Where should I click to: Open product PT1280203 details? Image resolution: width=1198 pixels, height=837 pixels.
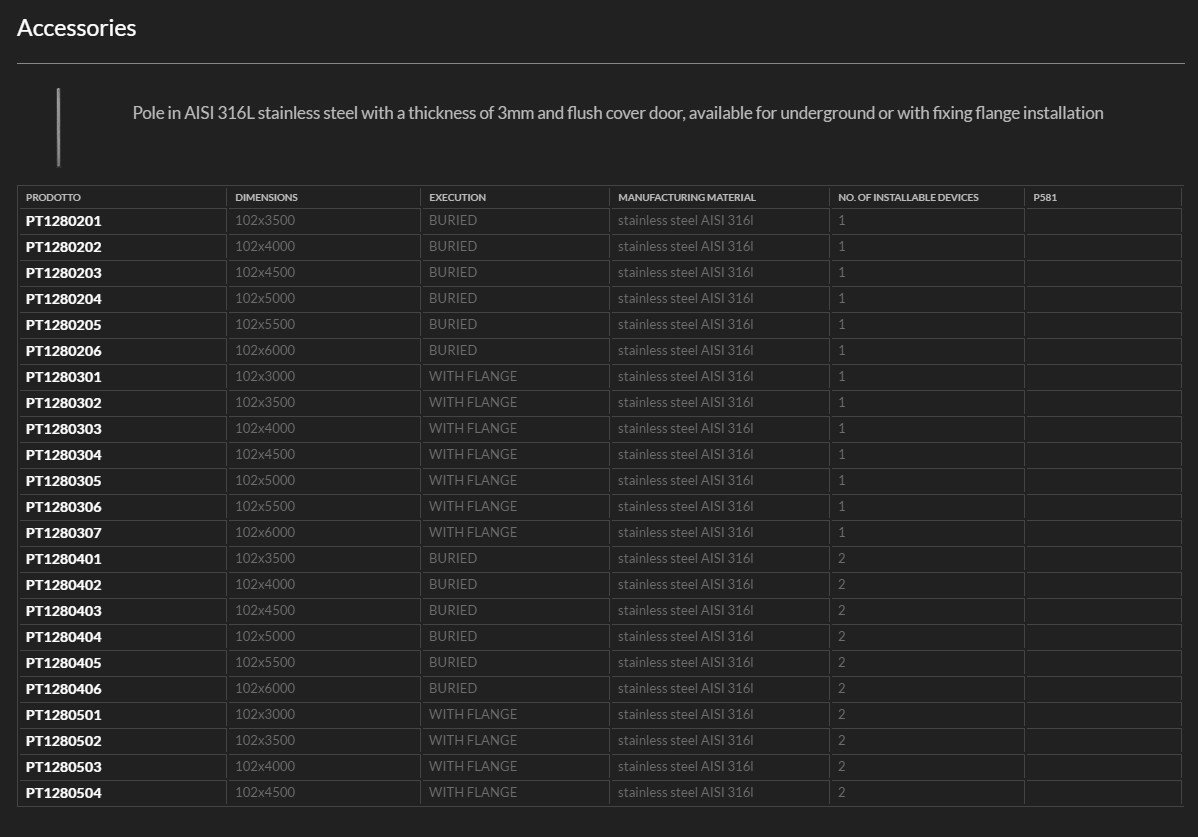click(64, 273)
